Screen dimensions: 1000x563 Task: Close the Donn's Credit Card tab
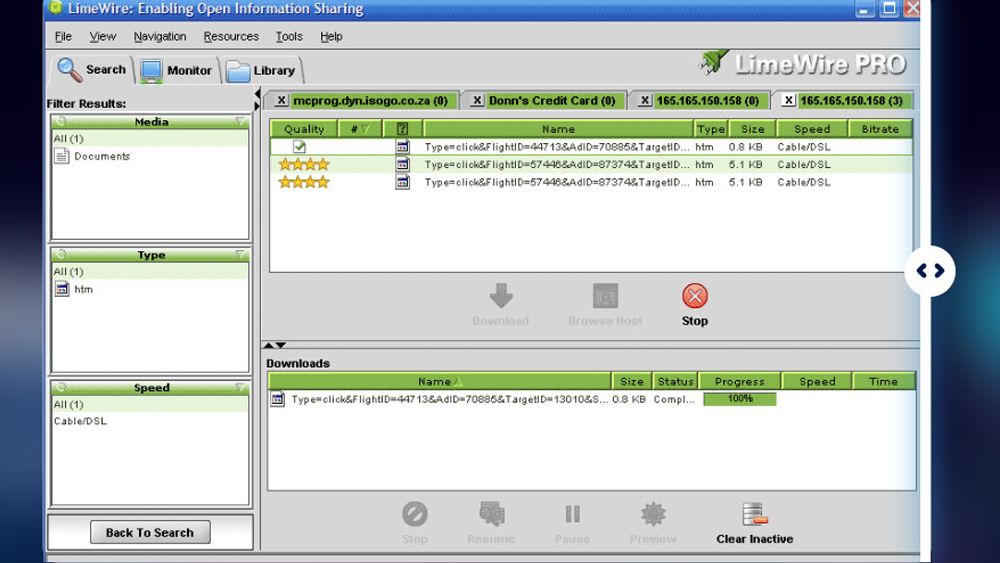point(476,101)
